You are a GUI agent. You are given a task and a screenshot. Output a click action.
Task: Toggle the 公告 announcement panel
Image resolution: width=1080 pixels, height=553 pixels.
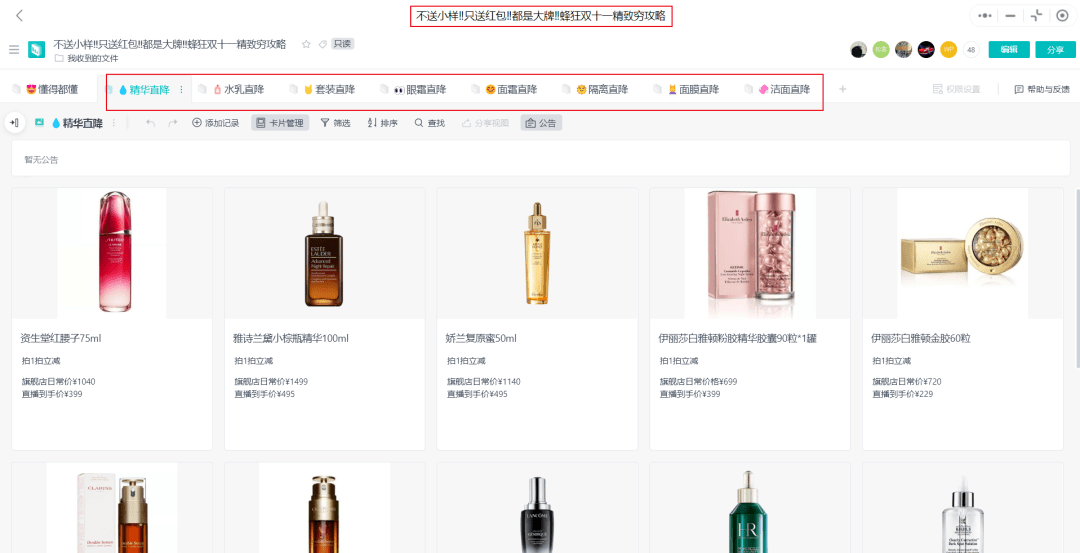[541, 123]
